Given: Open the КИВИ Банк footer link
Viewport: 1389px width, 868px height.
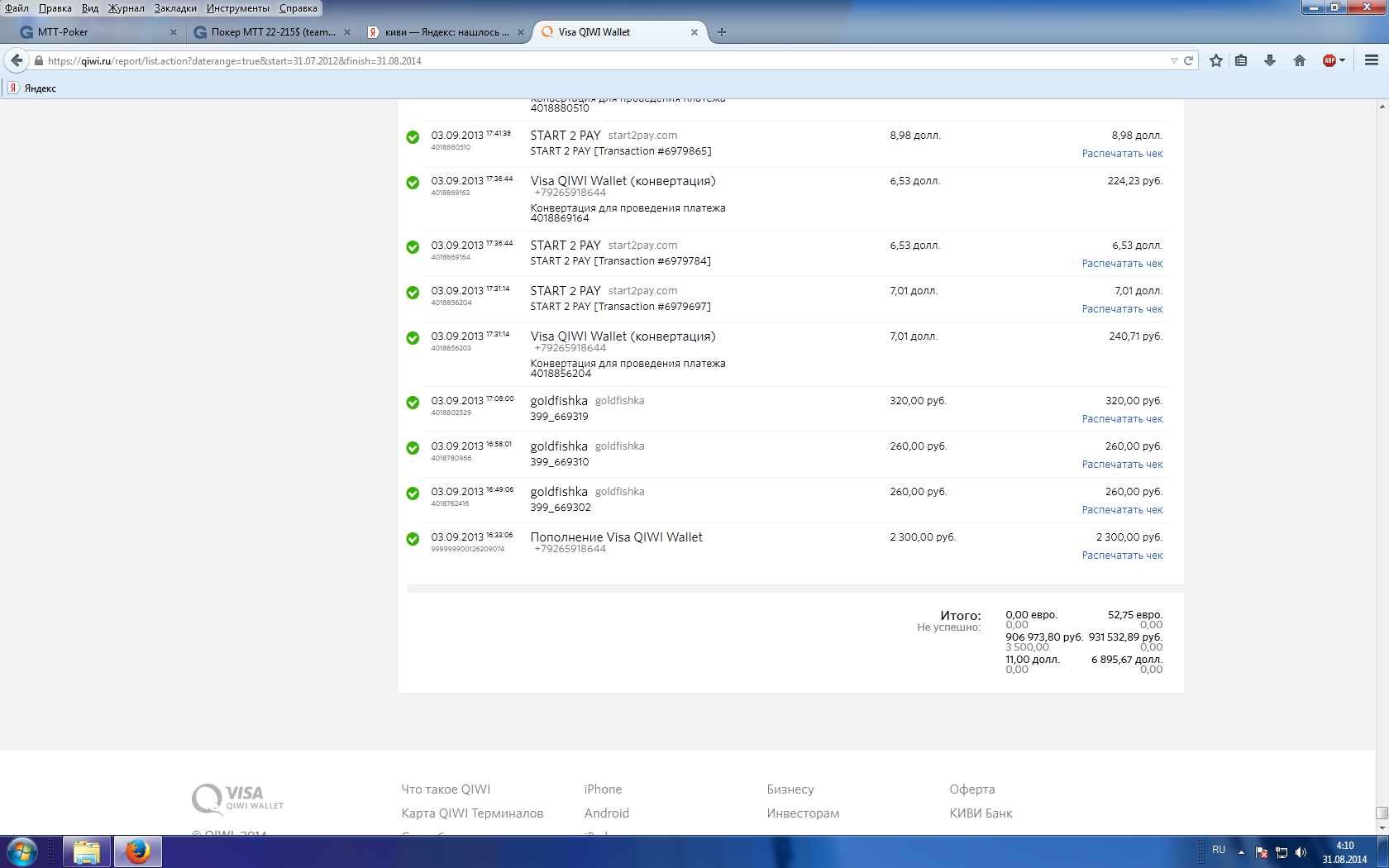Looking at the screenshot, I should point(981,813).
